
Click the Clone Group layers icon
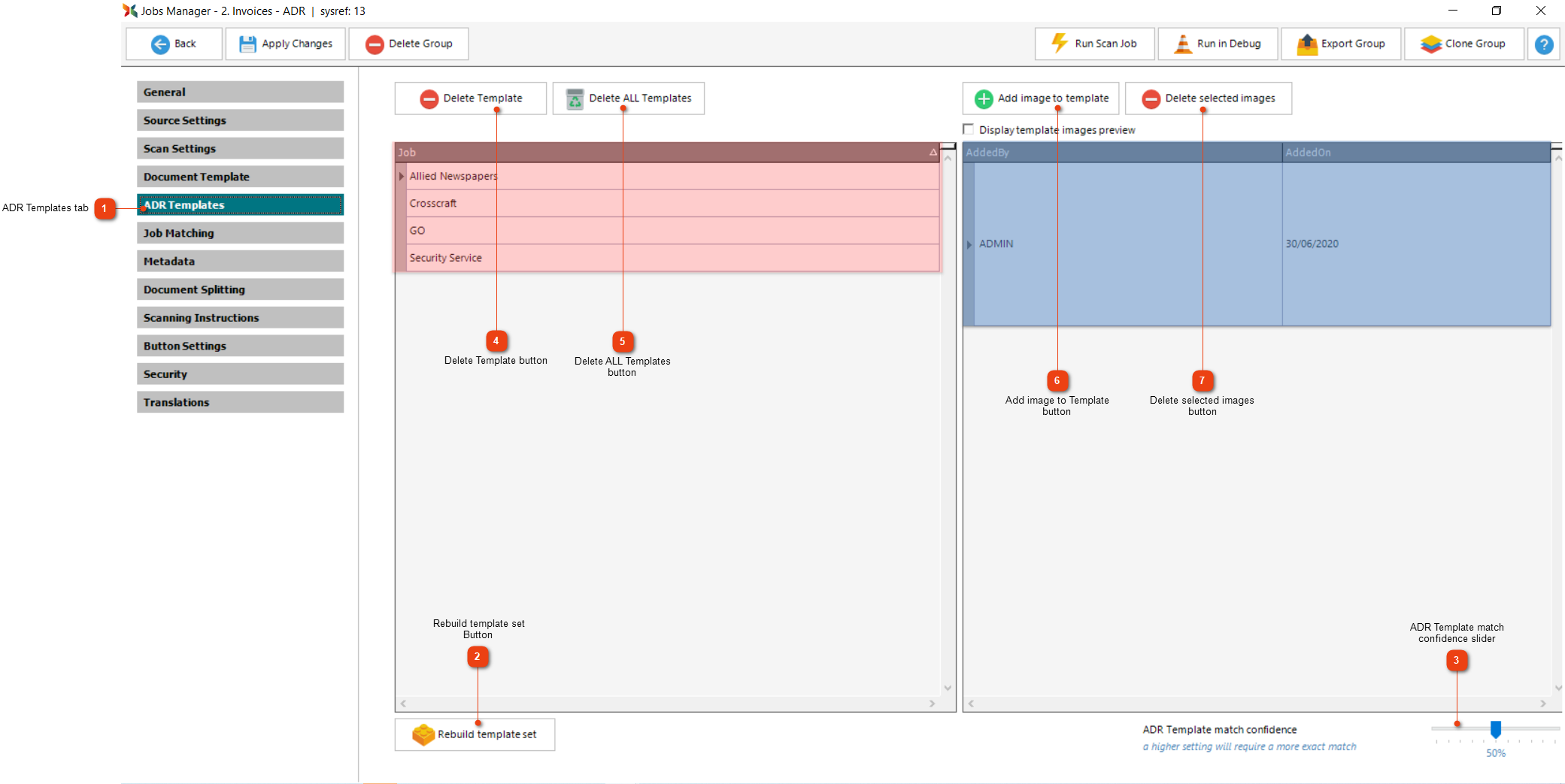pos(1430,44)
